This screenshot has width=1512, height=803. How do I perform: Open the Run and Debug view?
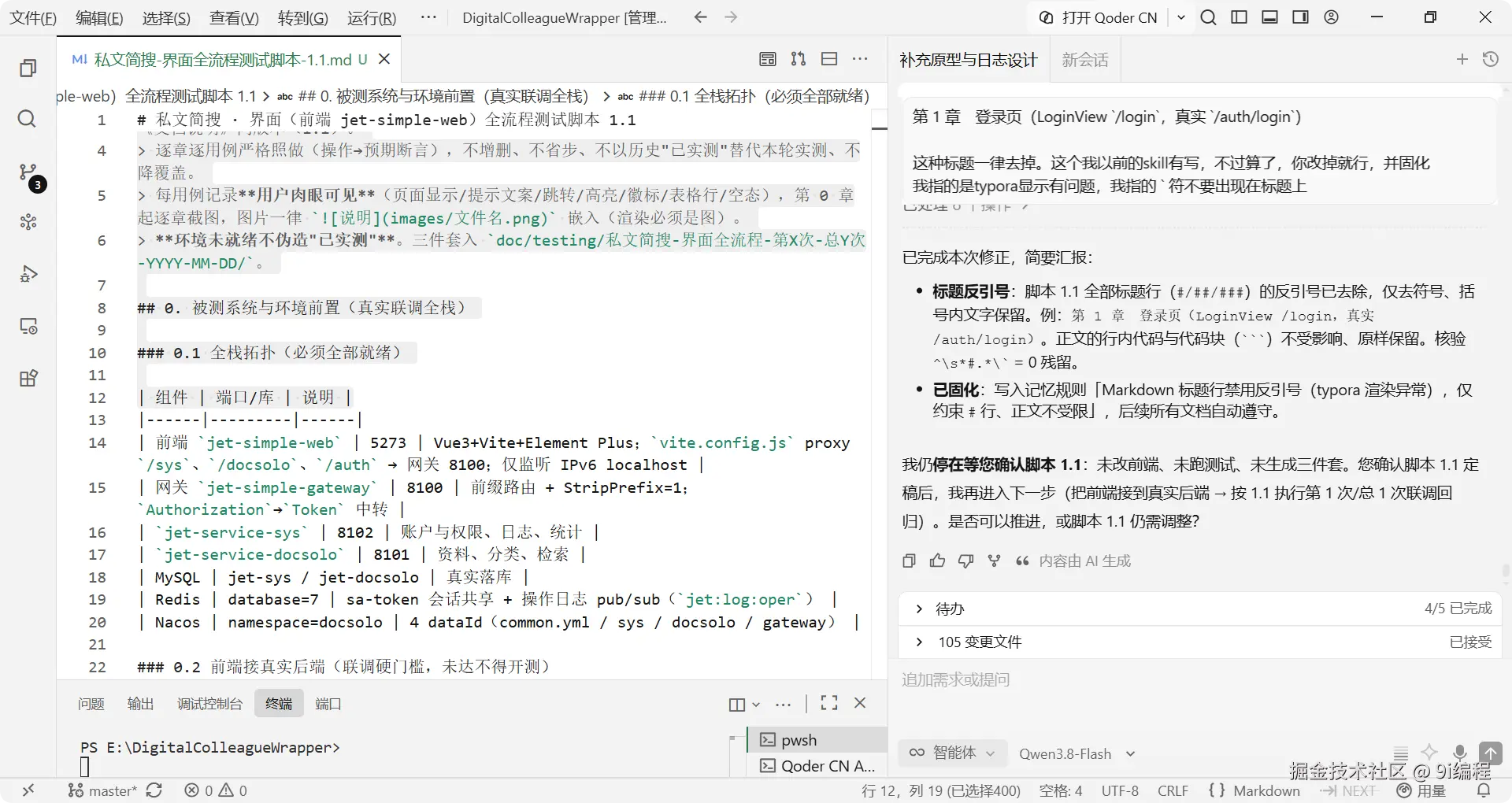click(x=28, y=273)
